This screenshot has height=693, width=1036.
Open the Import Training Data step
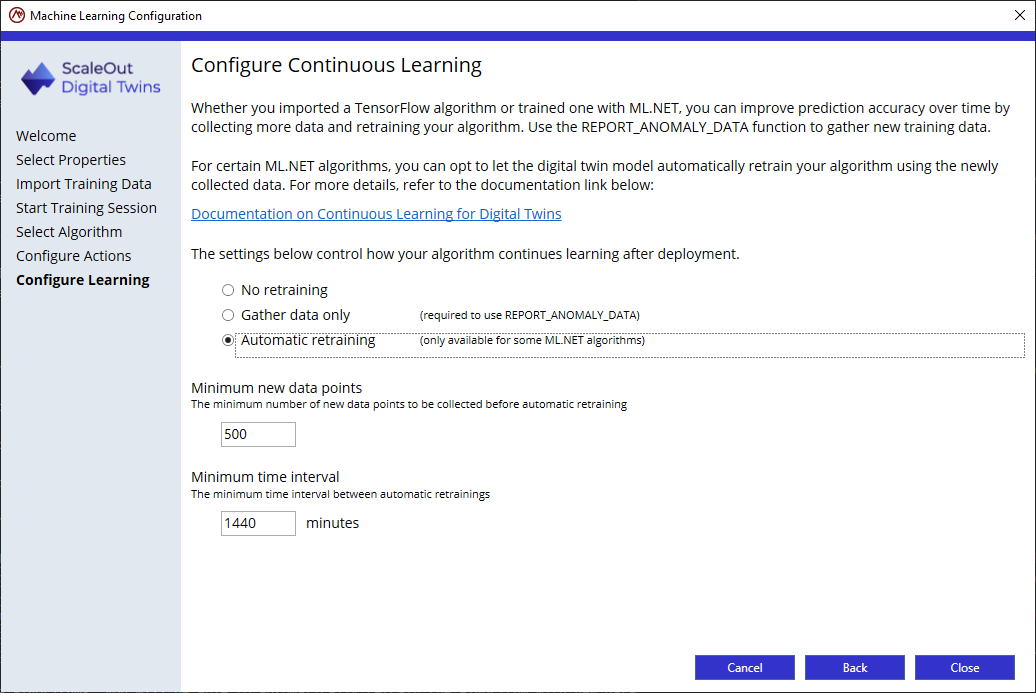(84, 184)
